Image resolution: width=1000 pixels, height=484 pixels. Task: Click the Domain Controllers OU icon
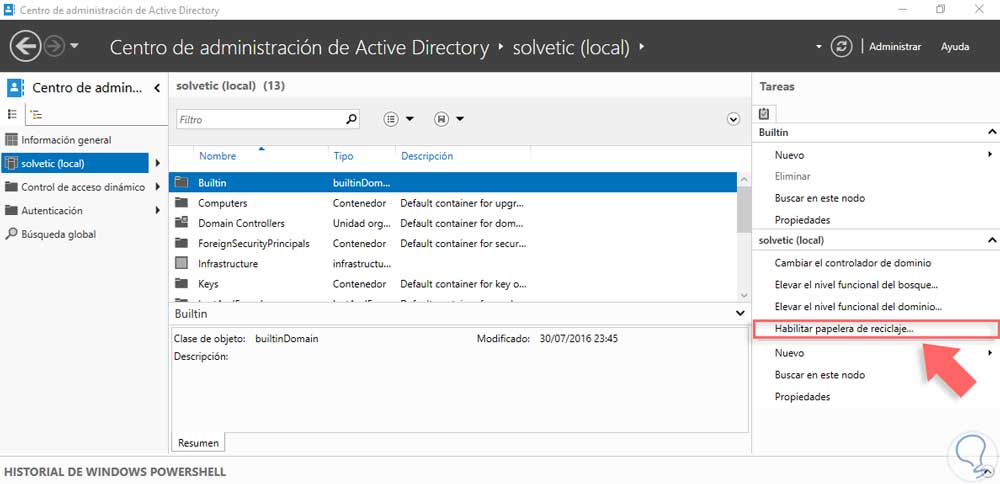tap(182, 223)
